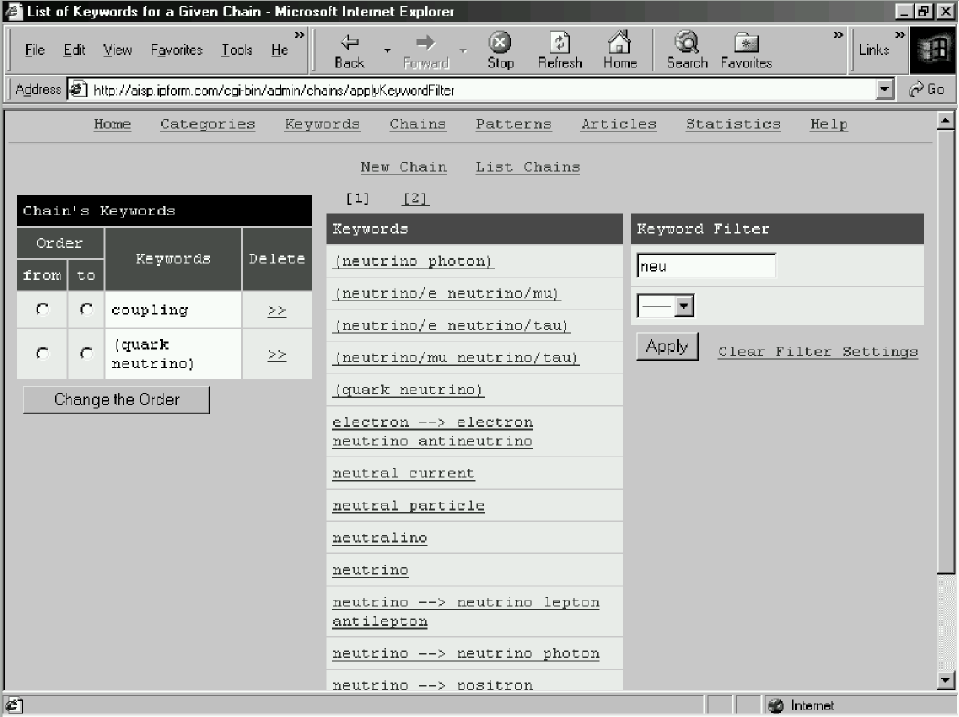Open the Help menu in menu bar
This screenshot has width=959, height=717.
point(280,50)
